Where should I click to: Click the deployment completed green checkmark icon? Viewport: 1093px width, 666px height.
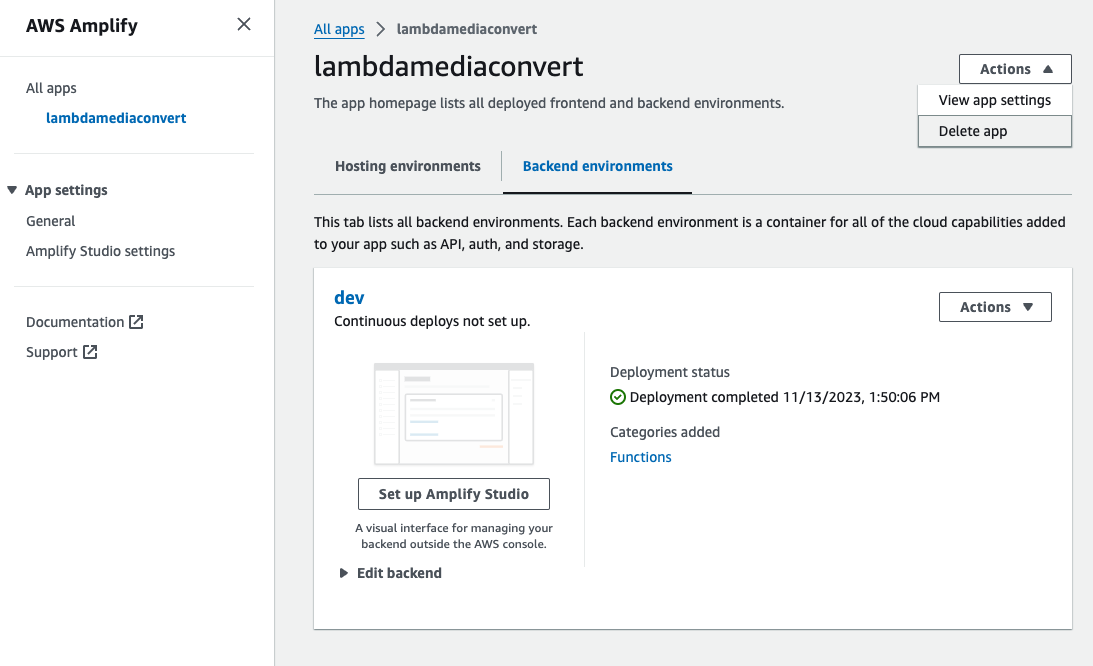click(618, 397)
